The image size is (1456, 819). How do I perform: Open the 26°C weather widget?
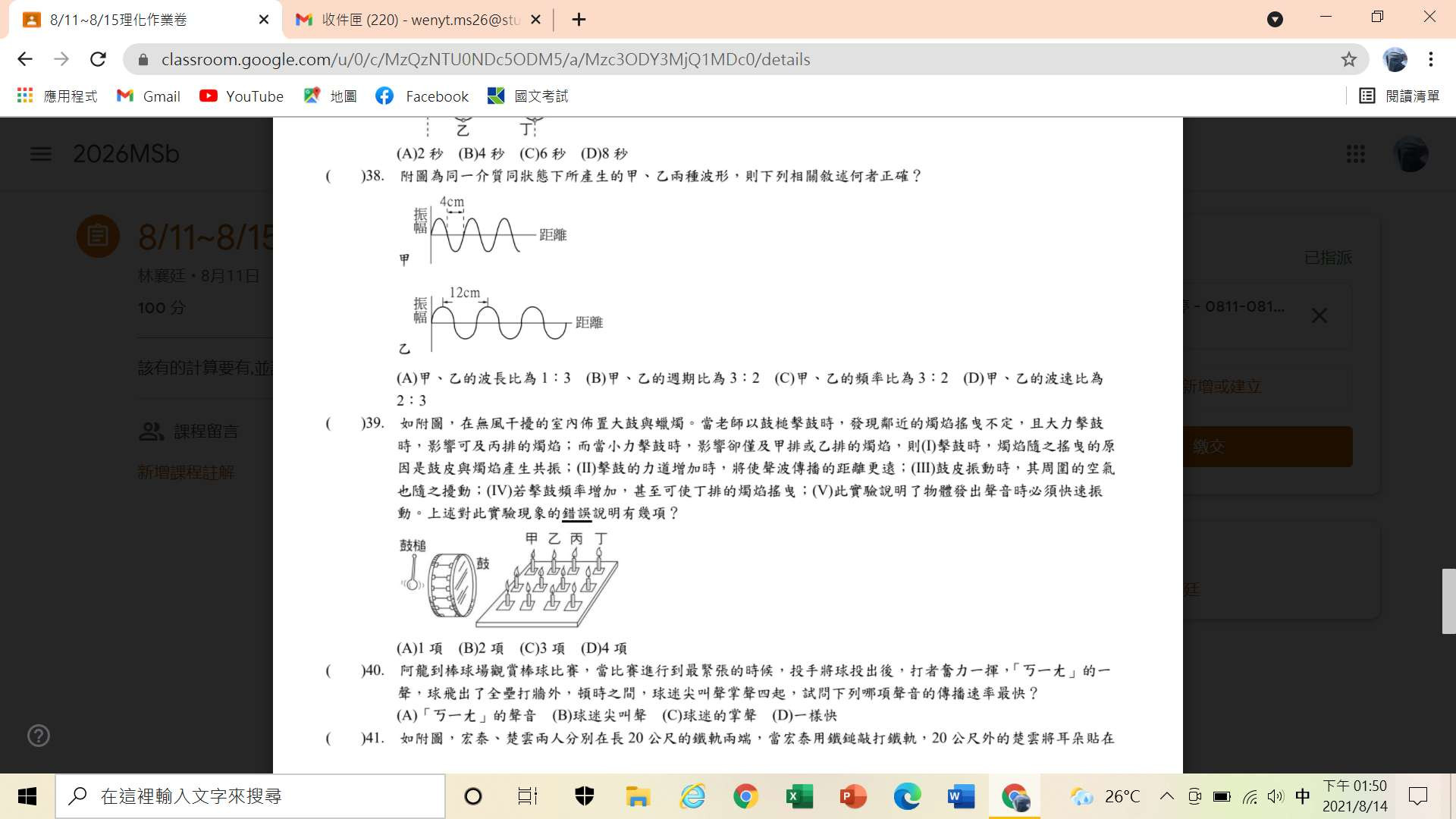pos(1105,796)
